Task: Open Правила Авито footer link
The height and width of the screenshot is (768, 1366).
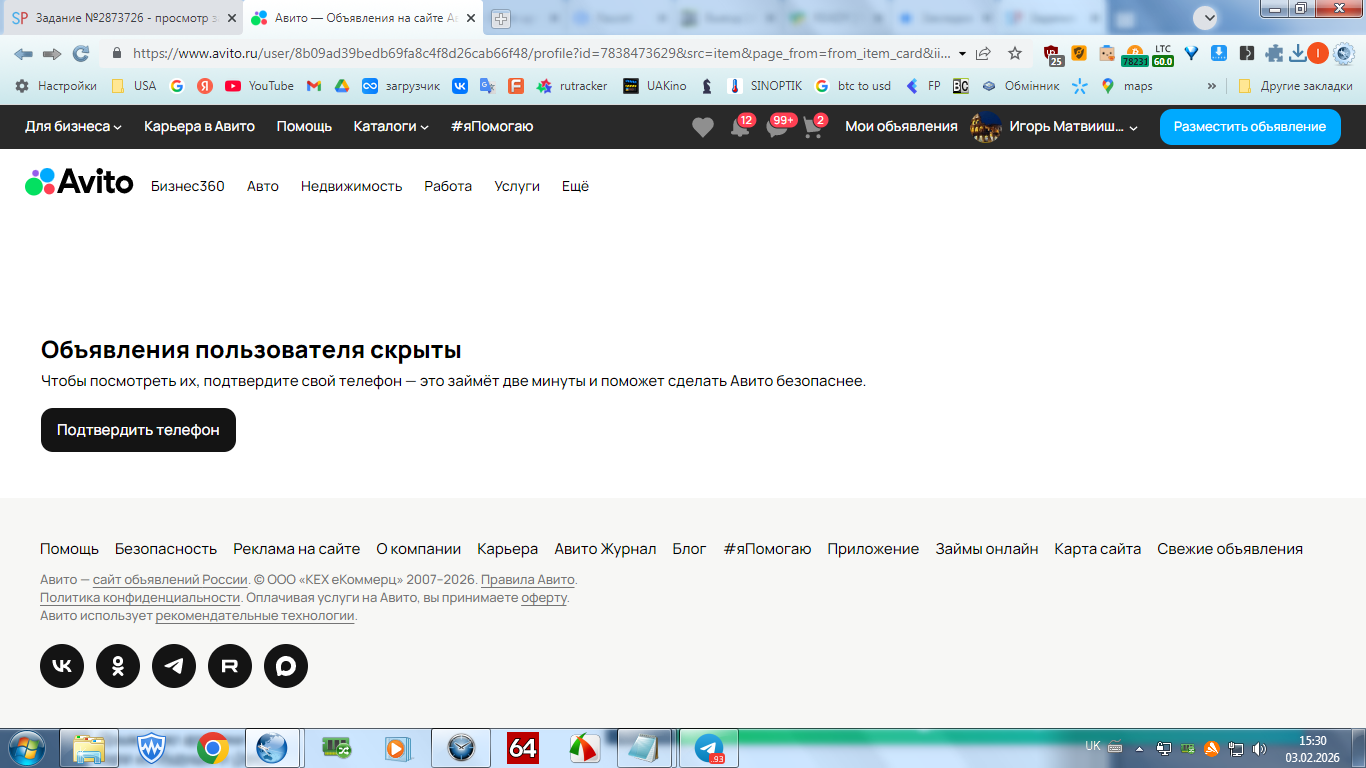Action: (x=528, y=580)
